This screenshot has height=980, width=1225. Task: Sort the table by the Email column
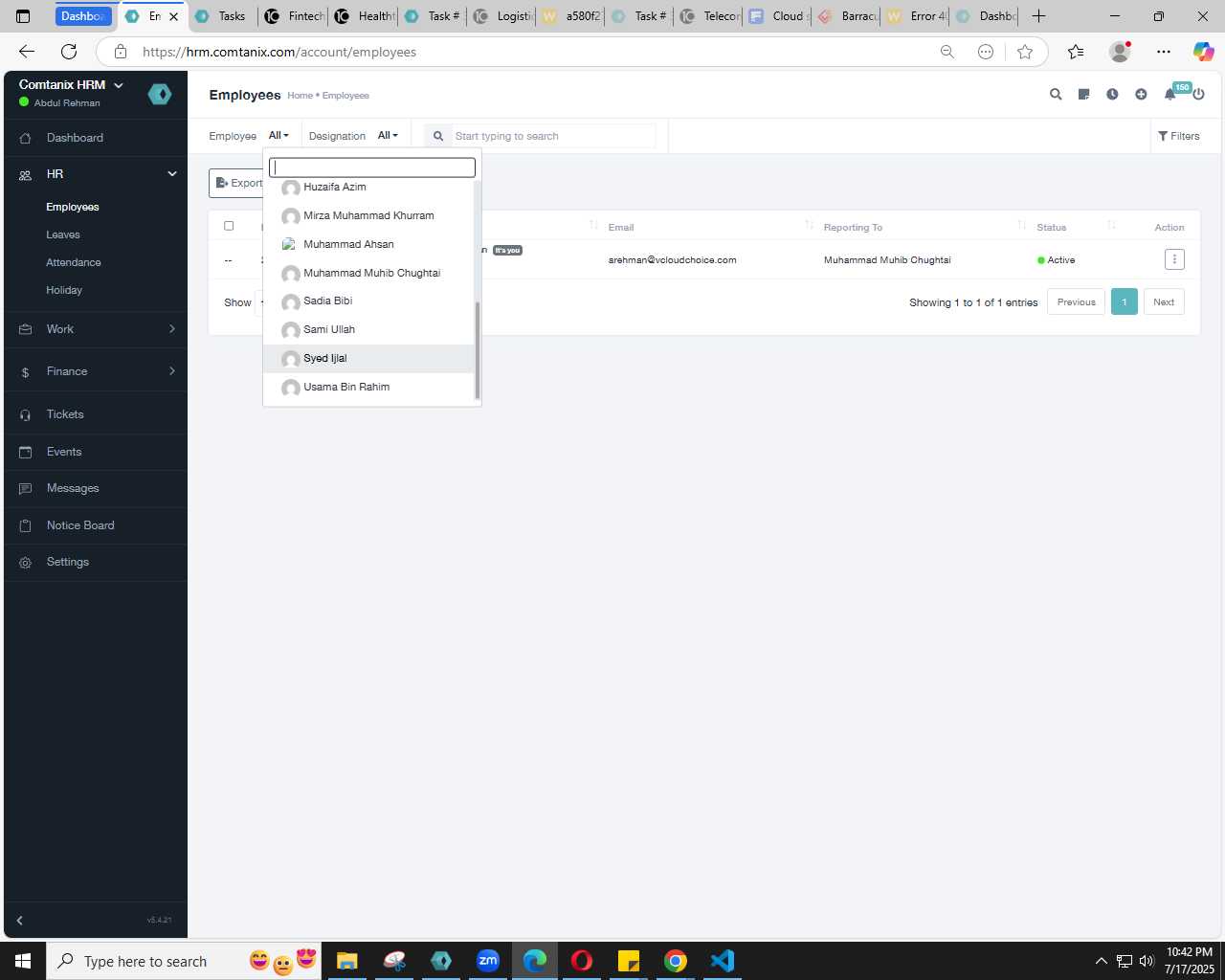(621, 227)
